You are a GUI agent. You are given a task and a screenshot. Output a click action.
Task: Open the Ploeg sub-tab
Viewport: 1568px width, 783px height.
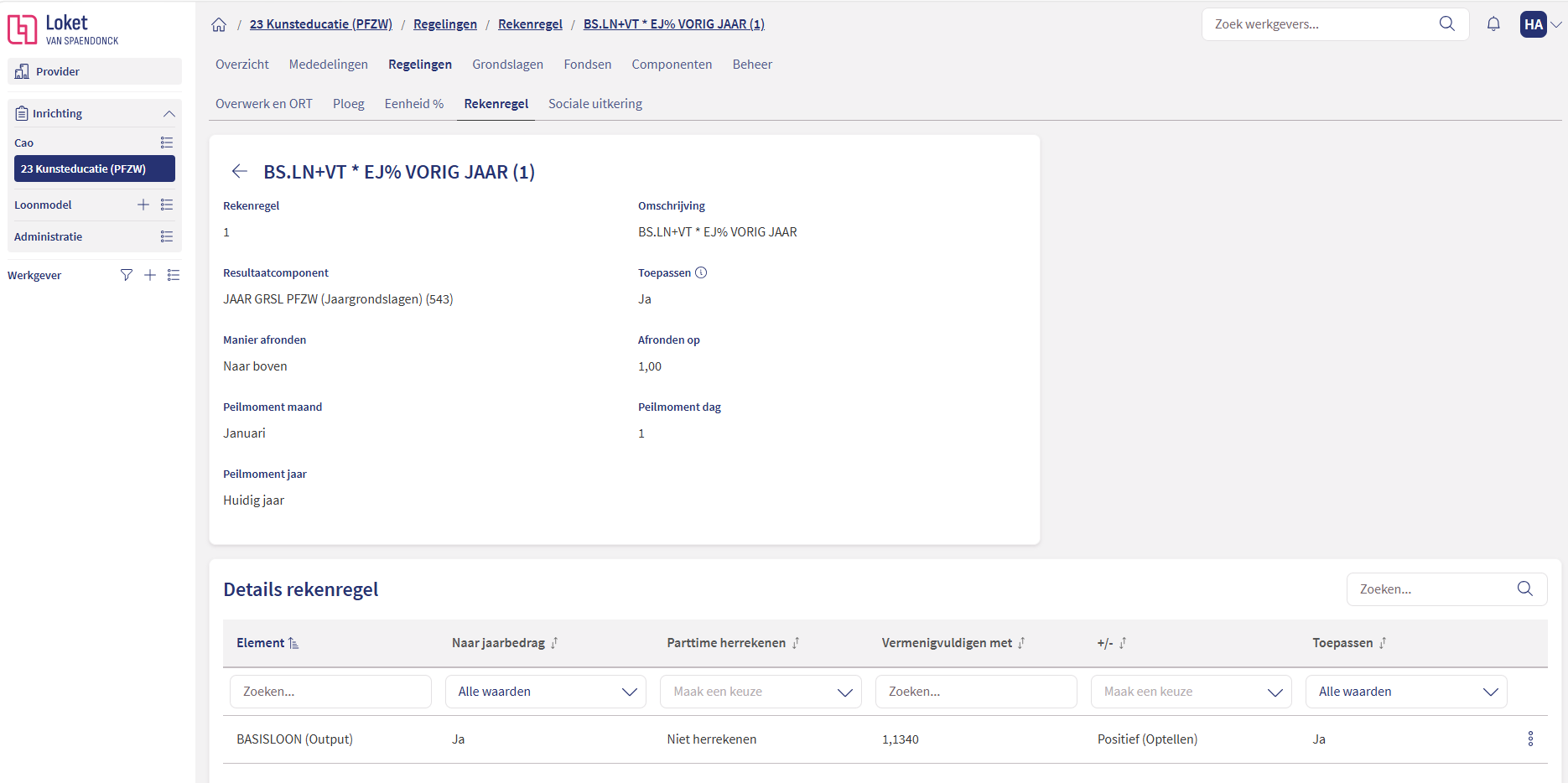[x=349, y=104]
